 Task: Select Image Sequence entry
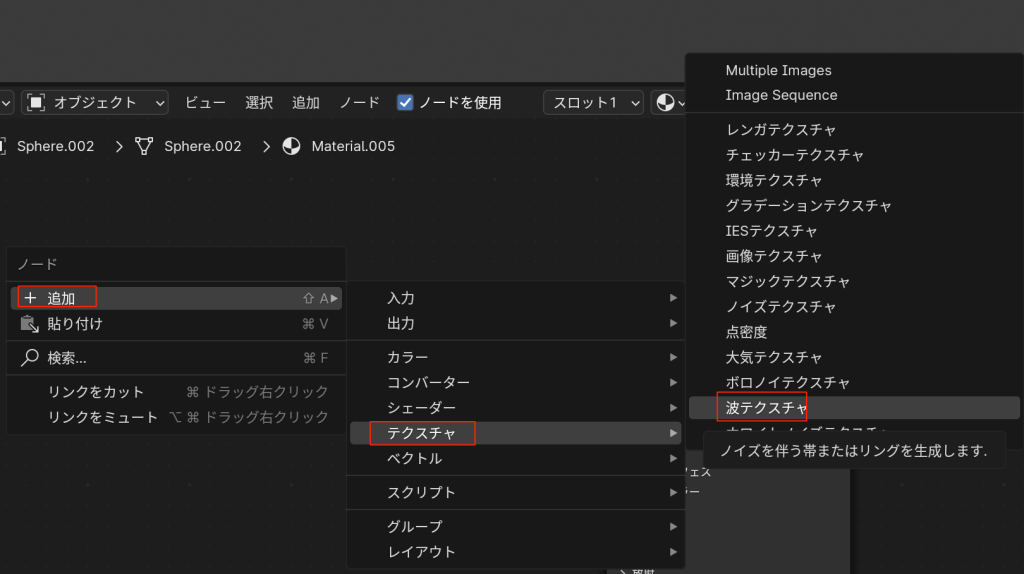pyautogui.click(x=781, y=95)
